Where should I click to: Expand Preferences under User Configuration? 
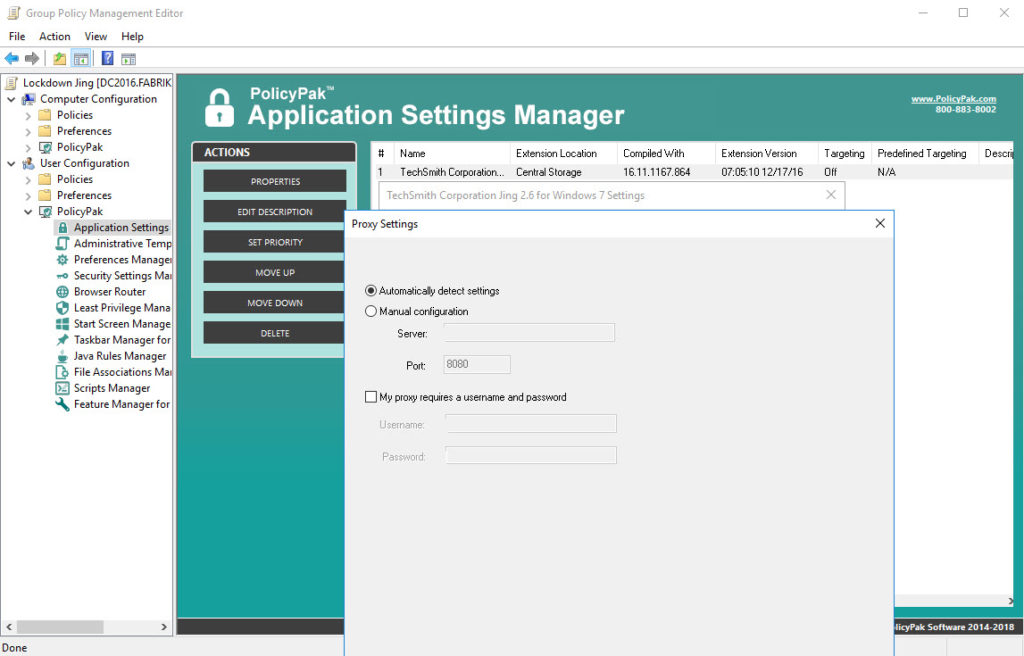point(28,195)
